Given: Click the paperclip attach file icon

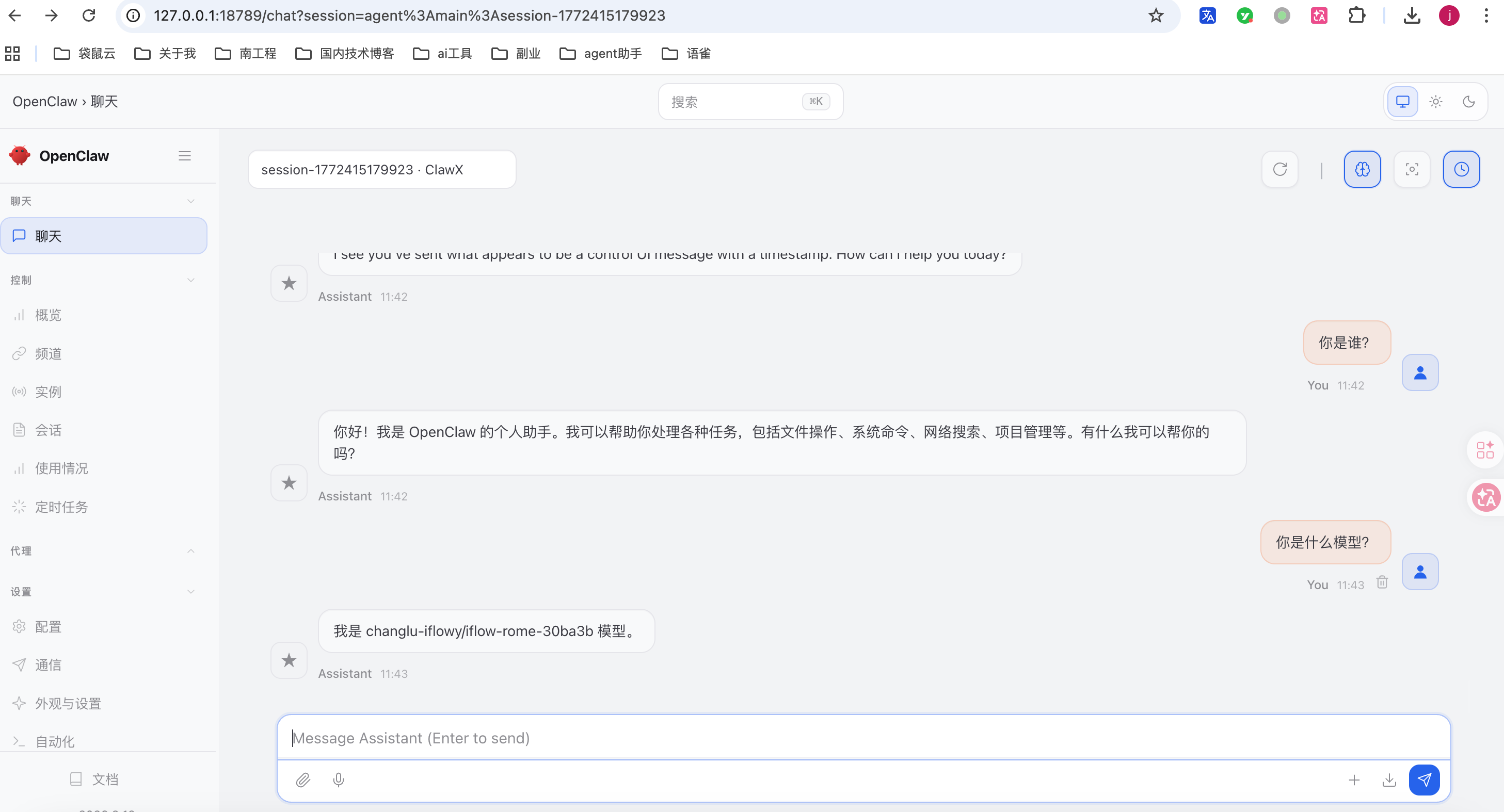Looking at the screenshot, I should (302, 780).
